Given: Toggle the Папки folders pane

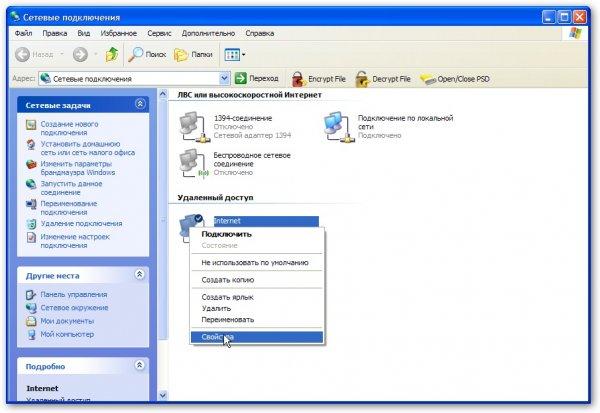Looking at the screenshot, I should point(194,54).
